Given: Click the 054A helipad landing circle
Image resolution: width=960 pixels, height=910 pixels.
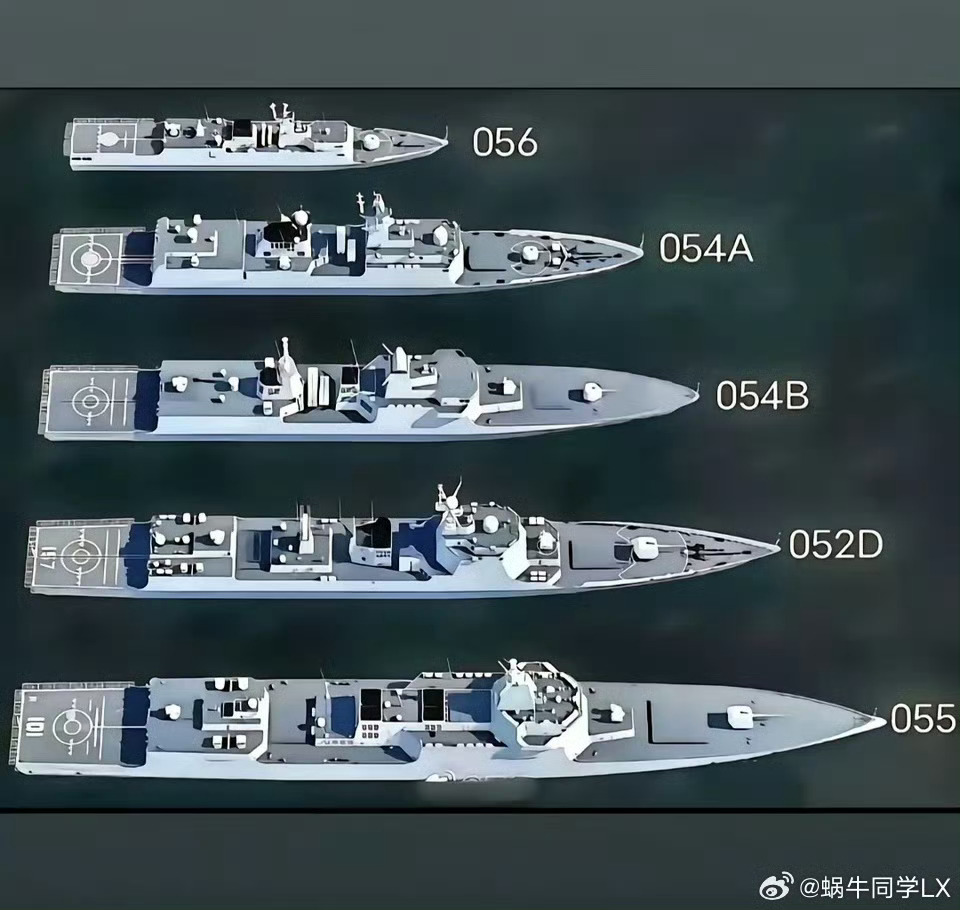Looking at the screenshot, I should (90, 260).
